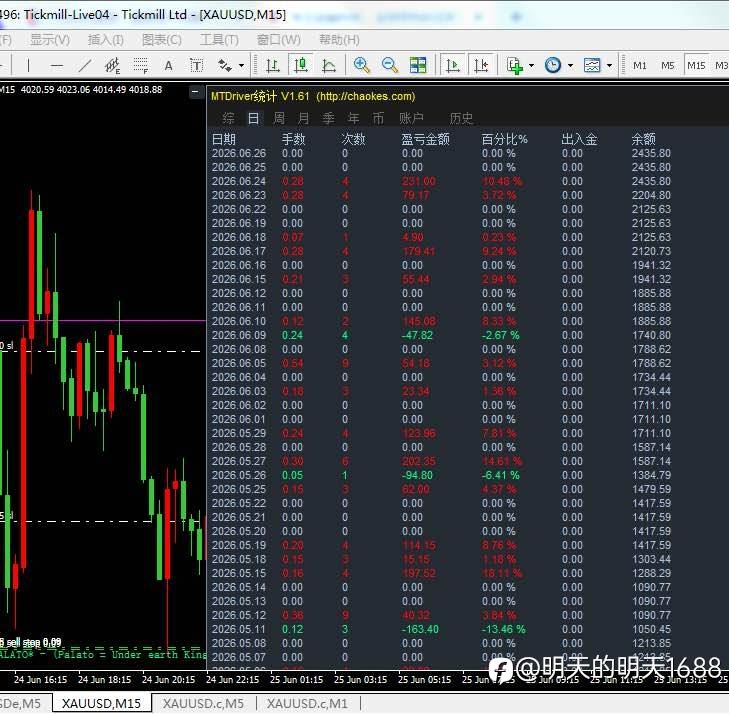
Task: Click loss value -47.82
Action: tap(417, 335)
